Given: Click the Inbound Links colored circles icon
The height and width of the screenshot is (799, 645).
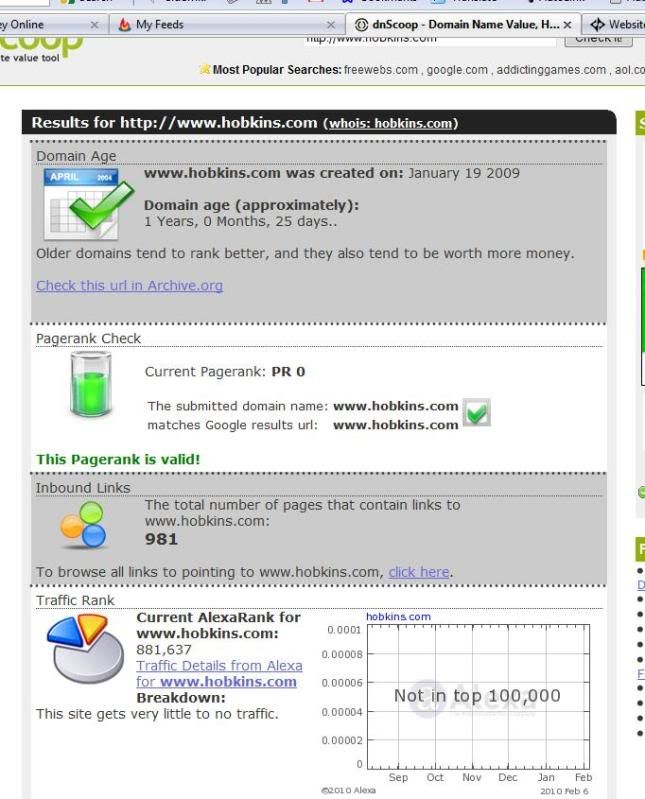Looking at the screenshot, I should pos(83,525).
